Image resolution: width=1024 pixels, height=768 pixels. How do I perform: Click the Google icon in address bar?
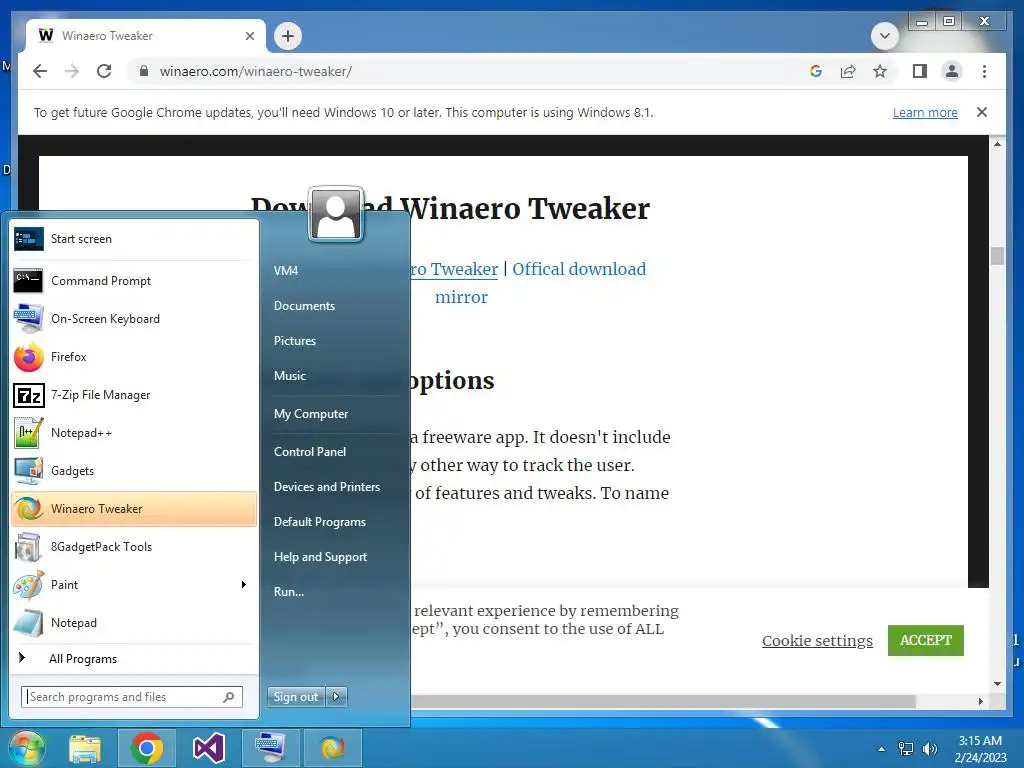816,71
